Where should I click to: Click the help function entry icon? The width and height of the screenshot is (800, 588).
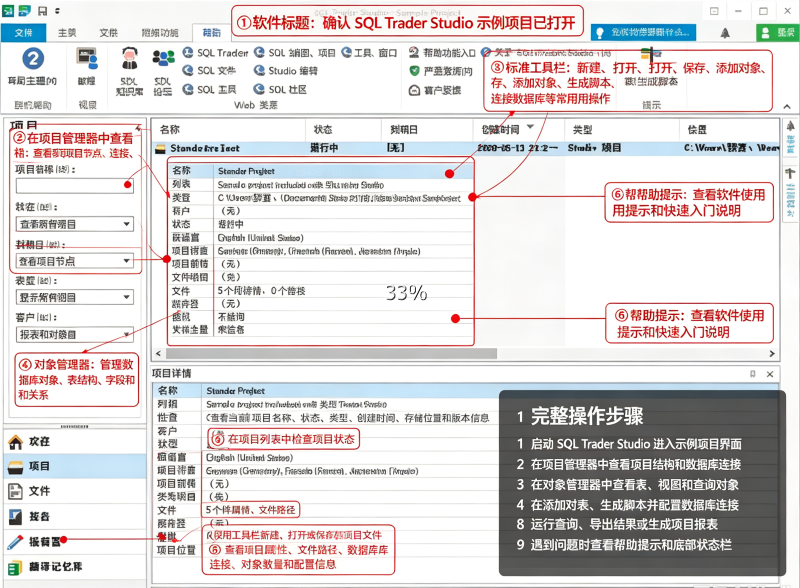(414, 52)
